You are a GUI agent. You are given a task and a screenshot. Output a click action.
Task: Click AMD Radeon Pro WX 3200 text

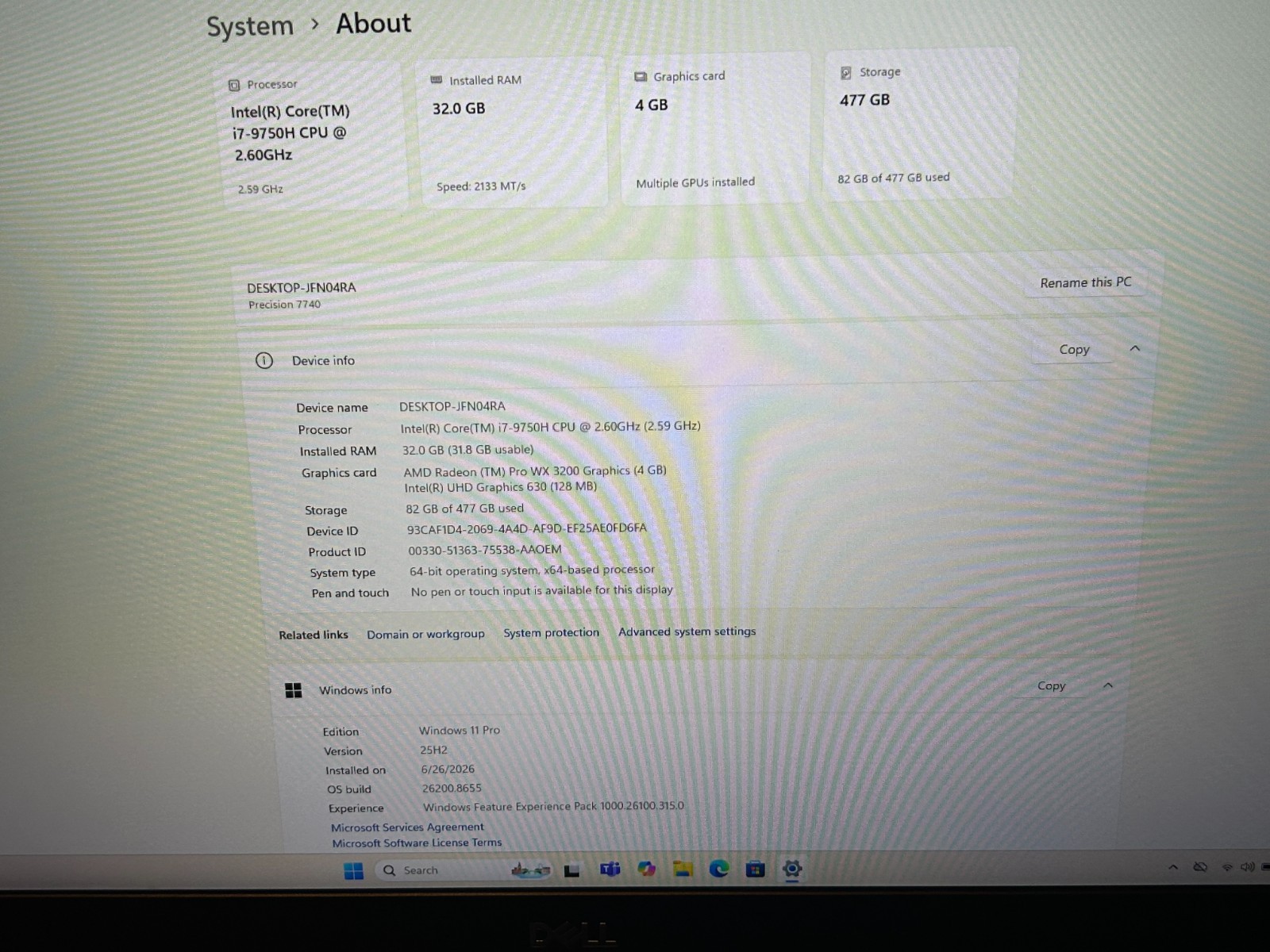click(535, 471)
